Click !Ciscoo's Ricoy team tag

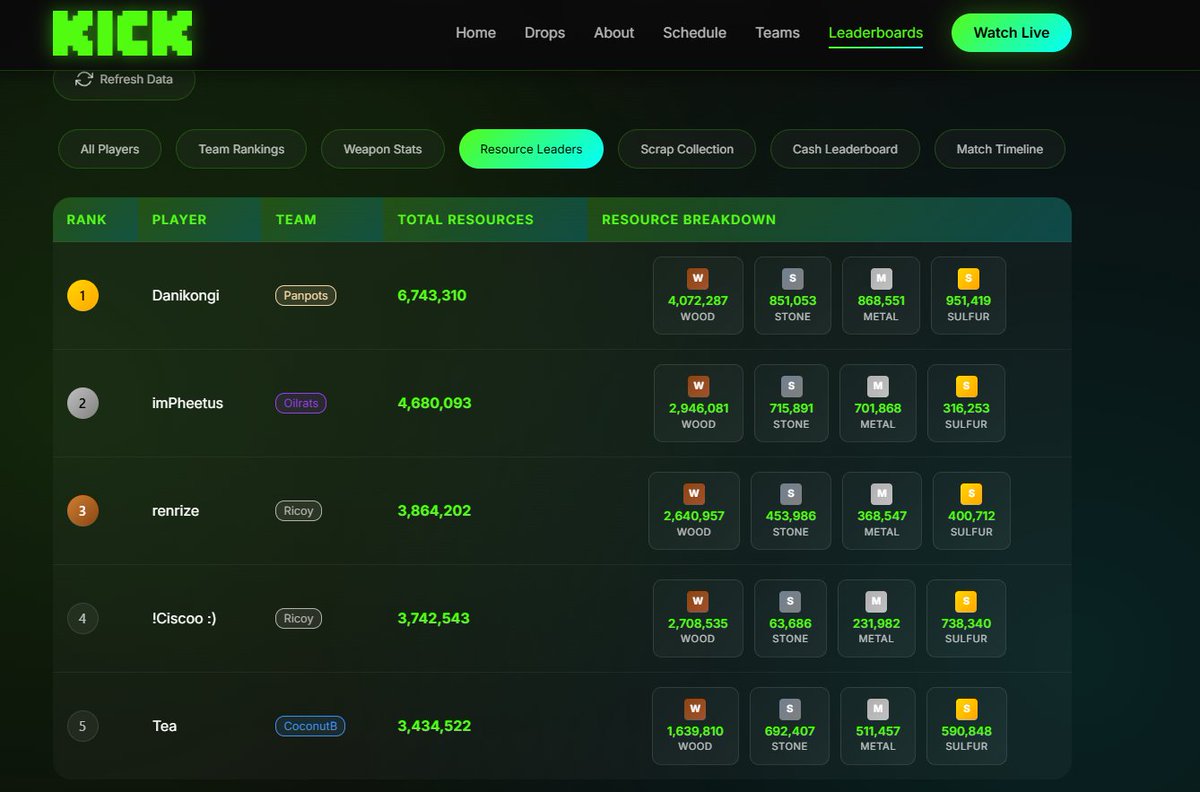coord(299,618)
